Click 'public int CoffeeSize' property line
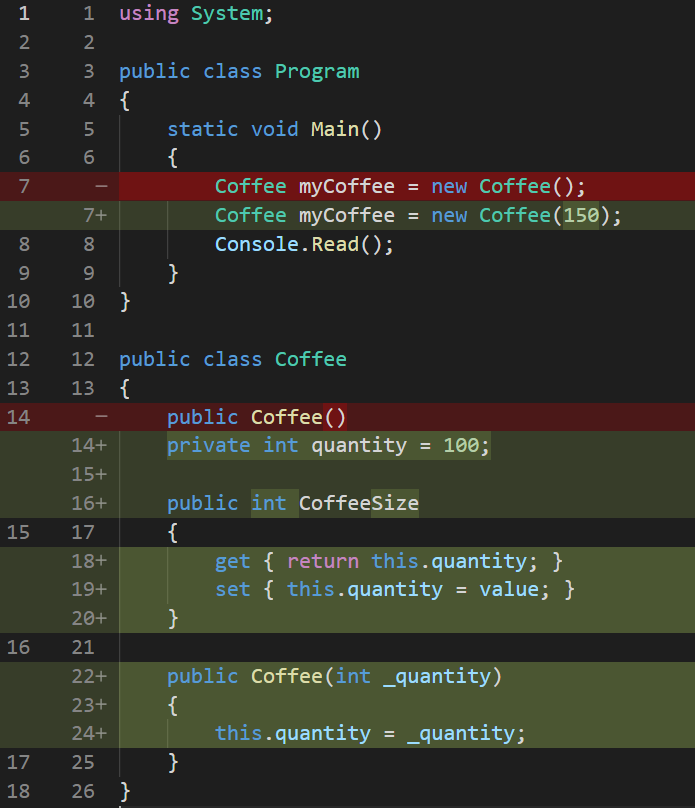This screenshot has height=808, width=695. pyautogui.click(x=293, y=503)
